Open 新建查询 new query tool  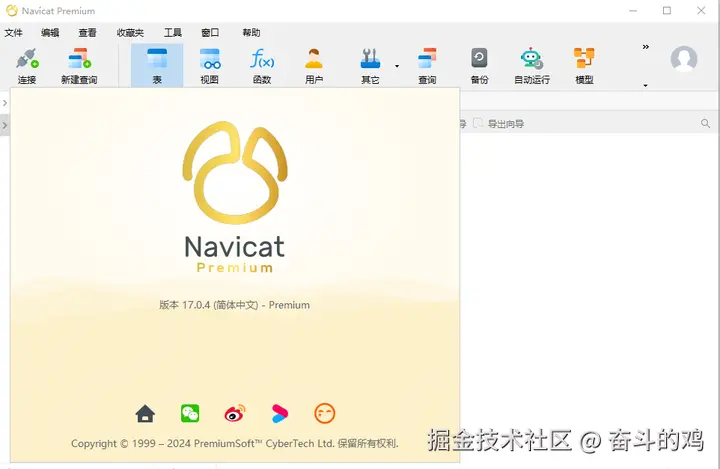(79, 66)
